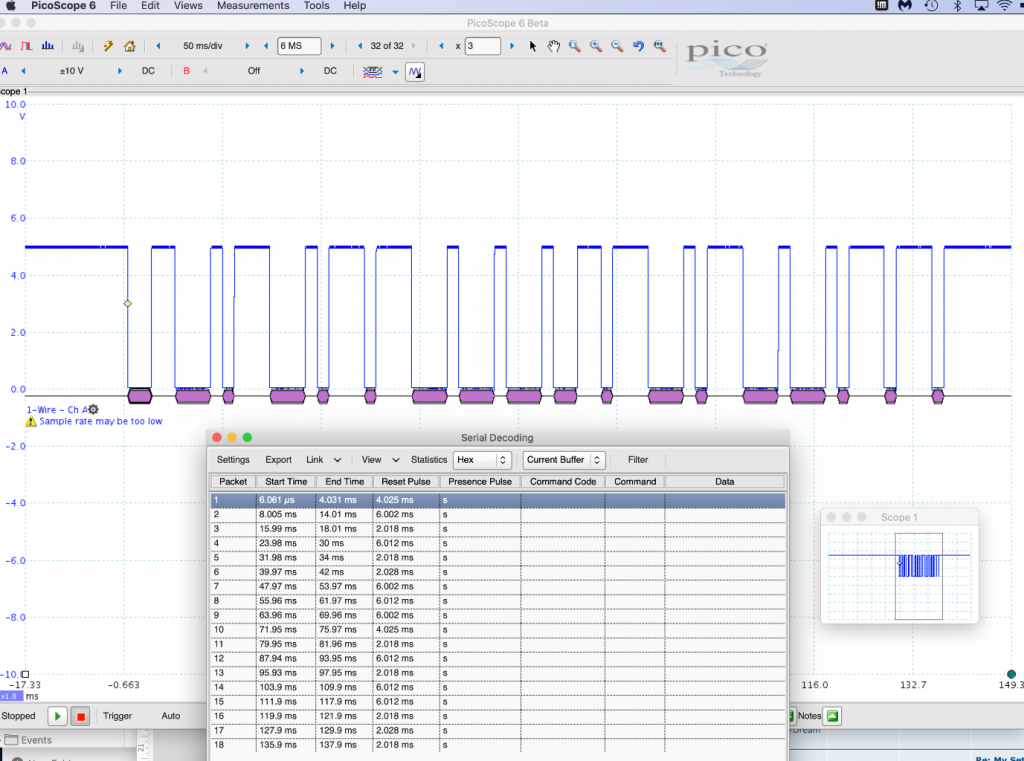Open the Views menu
Screen dimensions: 1024x761
tap(188, 5)
